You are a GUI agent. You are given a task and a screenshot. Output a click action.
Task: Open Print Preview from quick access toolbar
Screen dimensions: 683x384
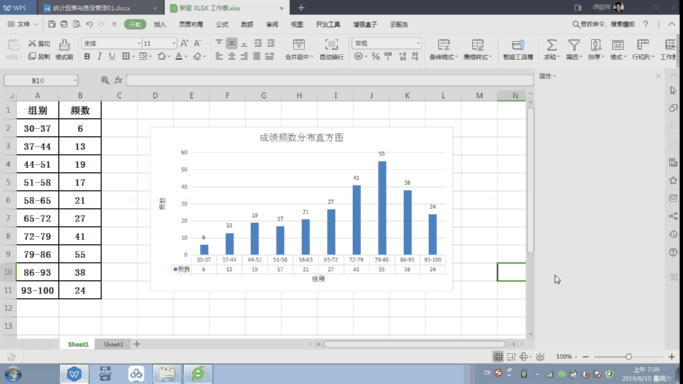(77, 24)
